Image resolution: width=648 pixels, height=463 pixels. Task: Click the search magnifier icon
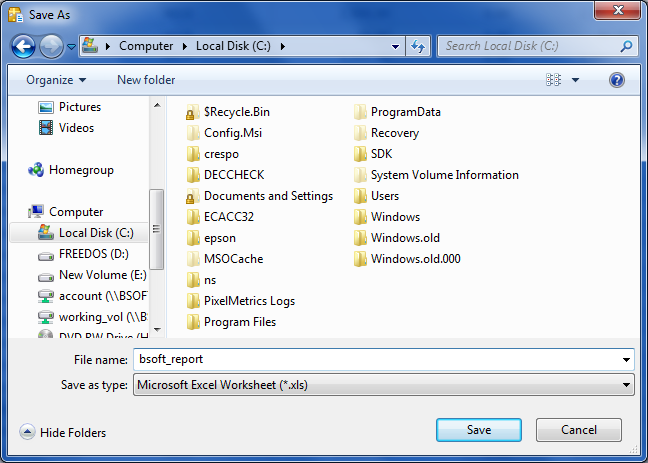pos(625,46)
